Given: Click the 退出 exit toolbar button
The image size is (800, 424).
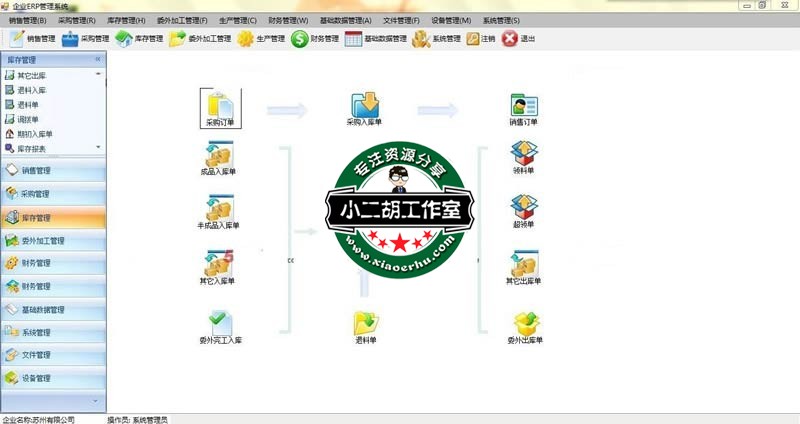Looking at the screenshot, I should (518, 39).
